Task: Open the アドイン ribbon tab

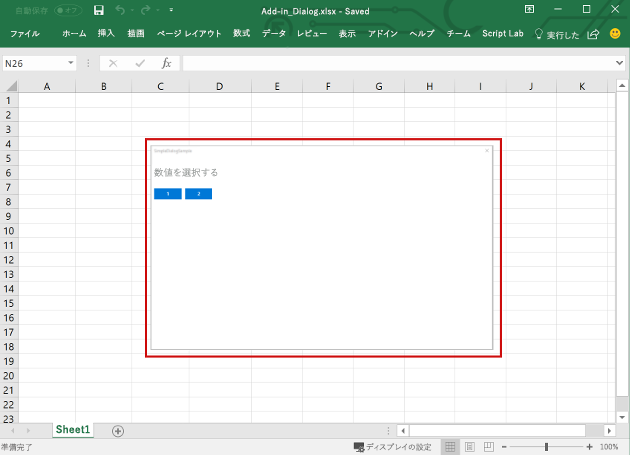Action: coord(382,34)
